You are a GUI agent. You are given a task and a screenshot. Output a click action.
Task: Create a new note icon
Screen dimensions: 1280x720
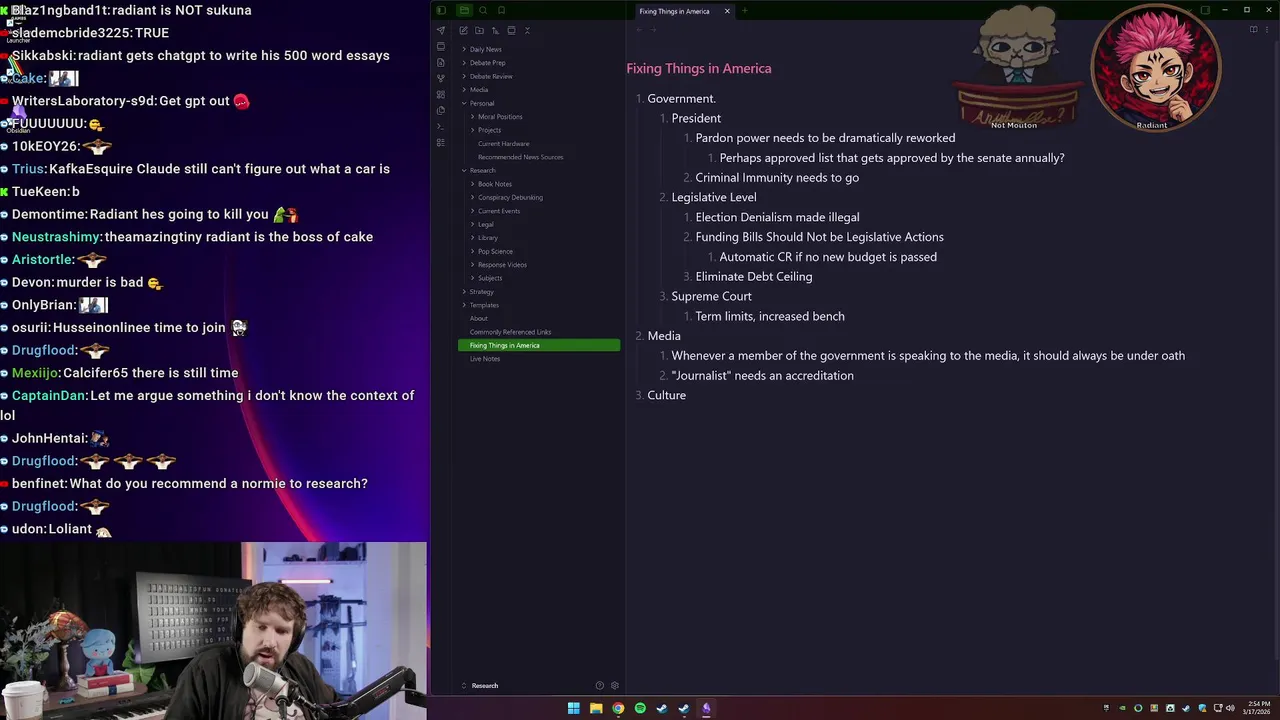pyautogui.click(x=463, y=30)
